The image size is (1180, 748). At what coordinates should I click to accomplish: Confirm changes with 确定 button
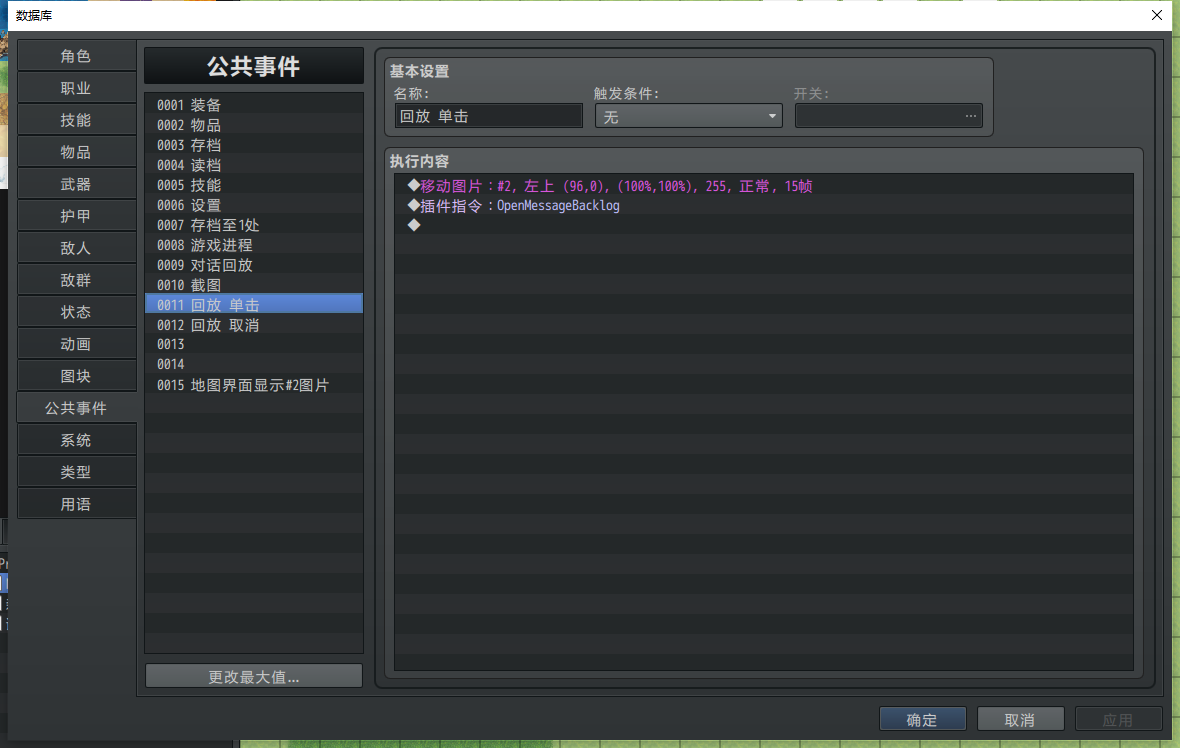[923, 719]
